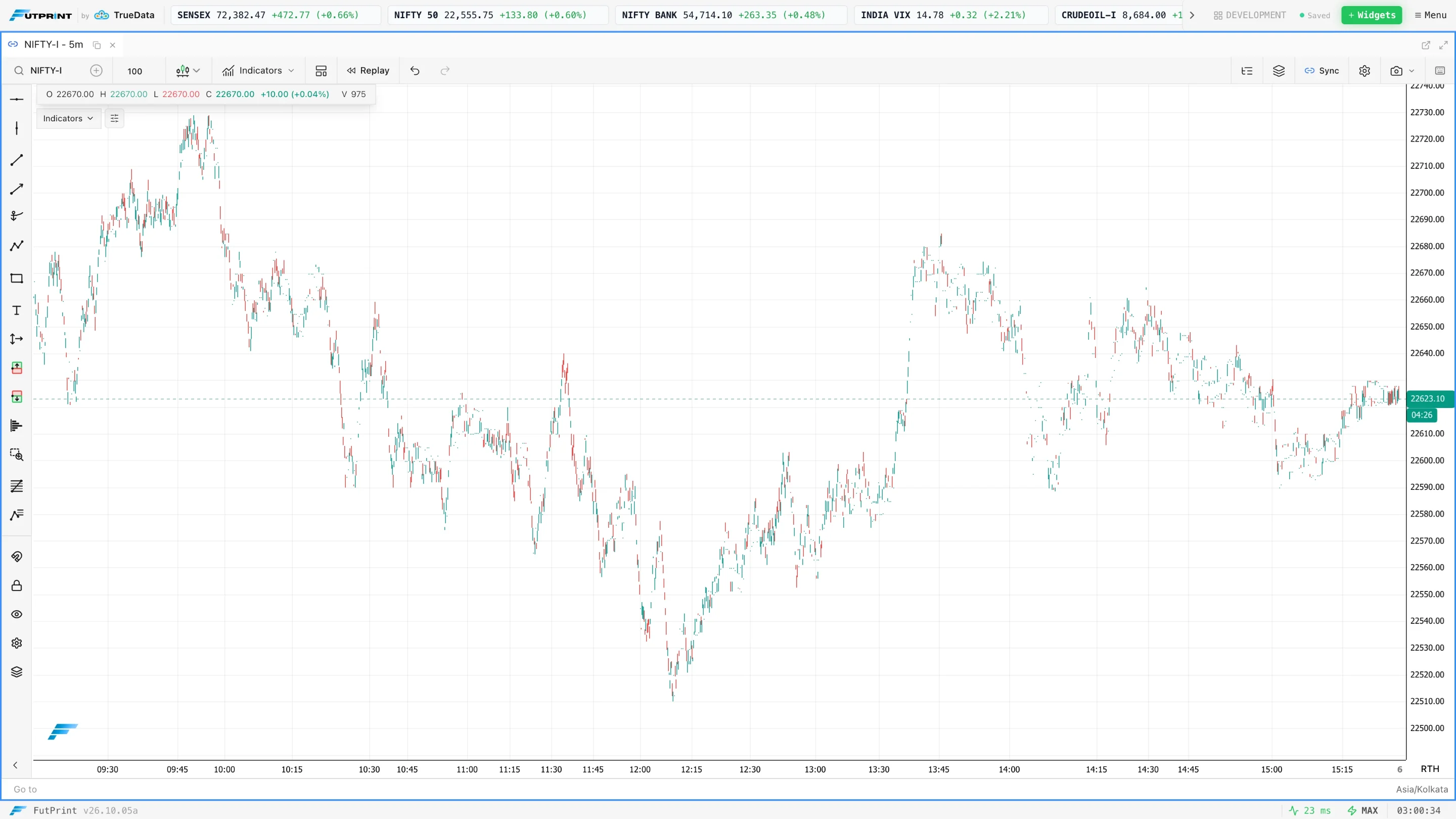The image size is (1456, 819).
Task: Select the NIFTY-I - 5m tab
Action: pyautogui.click(x=54, y=44)
